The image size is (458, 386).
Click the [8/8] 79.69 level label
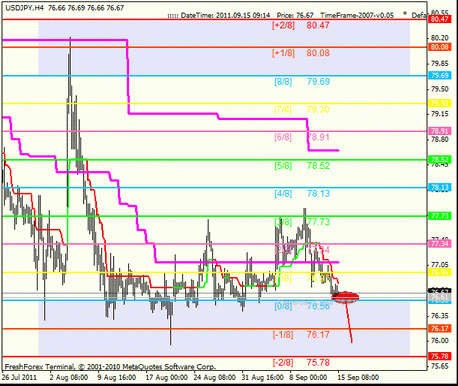pyautogui.click(x=302, y=82)
